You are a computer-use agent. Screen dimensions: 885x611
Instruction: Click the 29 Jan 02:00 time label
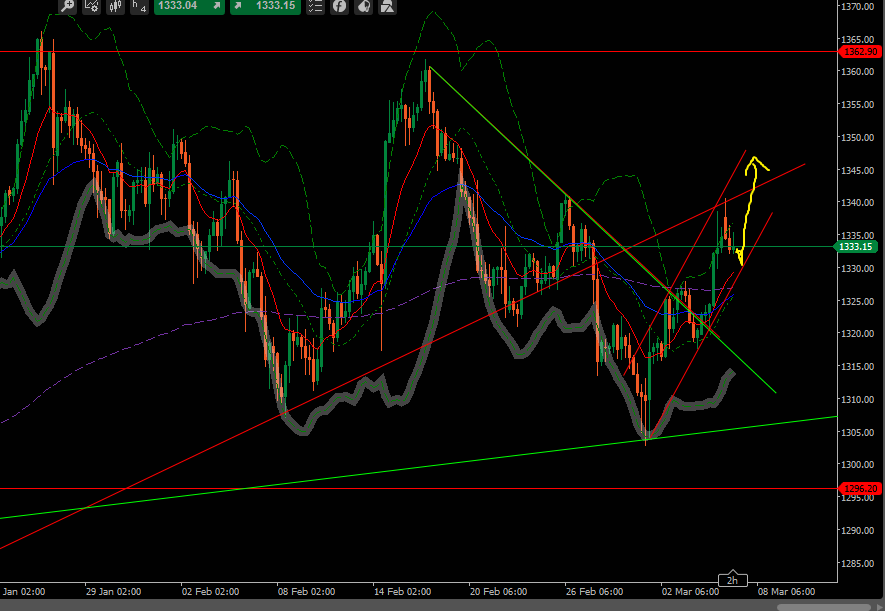[114, 592]
